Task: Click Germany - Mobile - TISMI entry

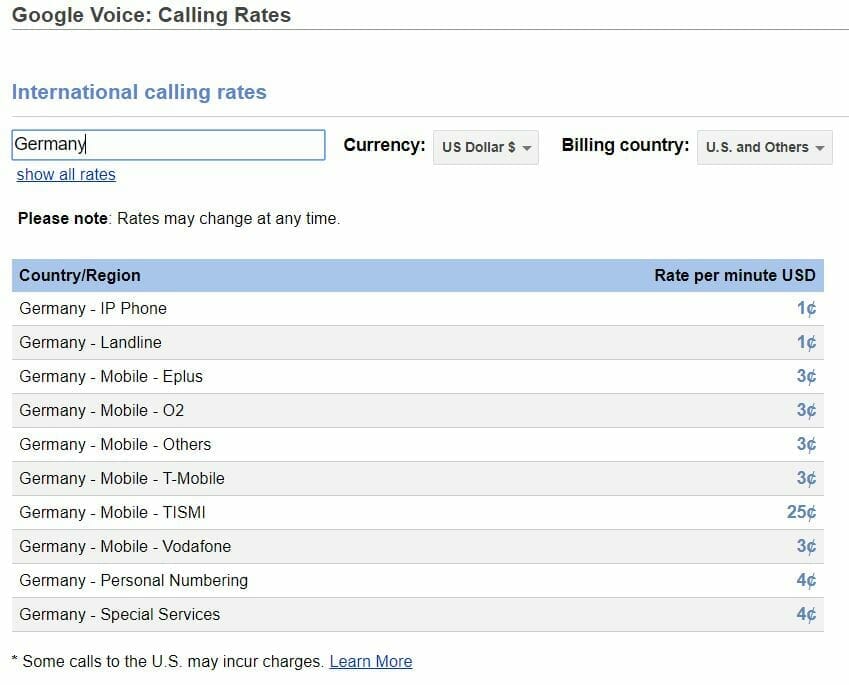Action: (112, 512)
